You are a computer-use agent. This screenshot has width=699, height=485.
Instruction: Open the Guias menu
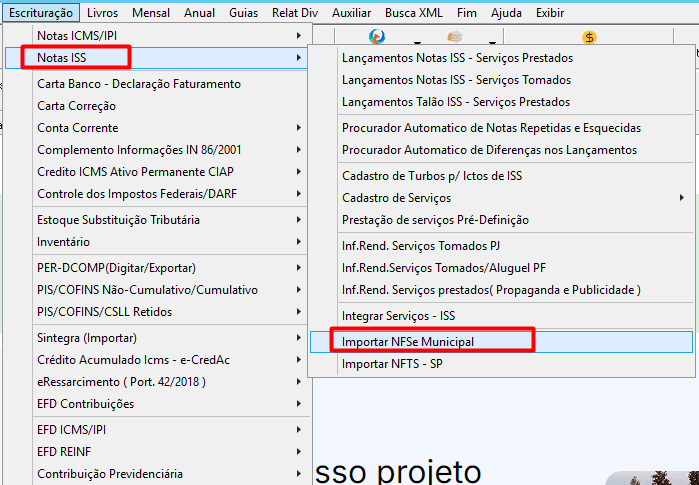click(243, 13)
